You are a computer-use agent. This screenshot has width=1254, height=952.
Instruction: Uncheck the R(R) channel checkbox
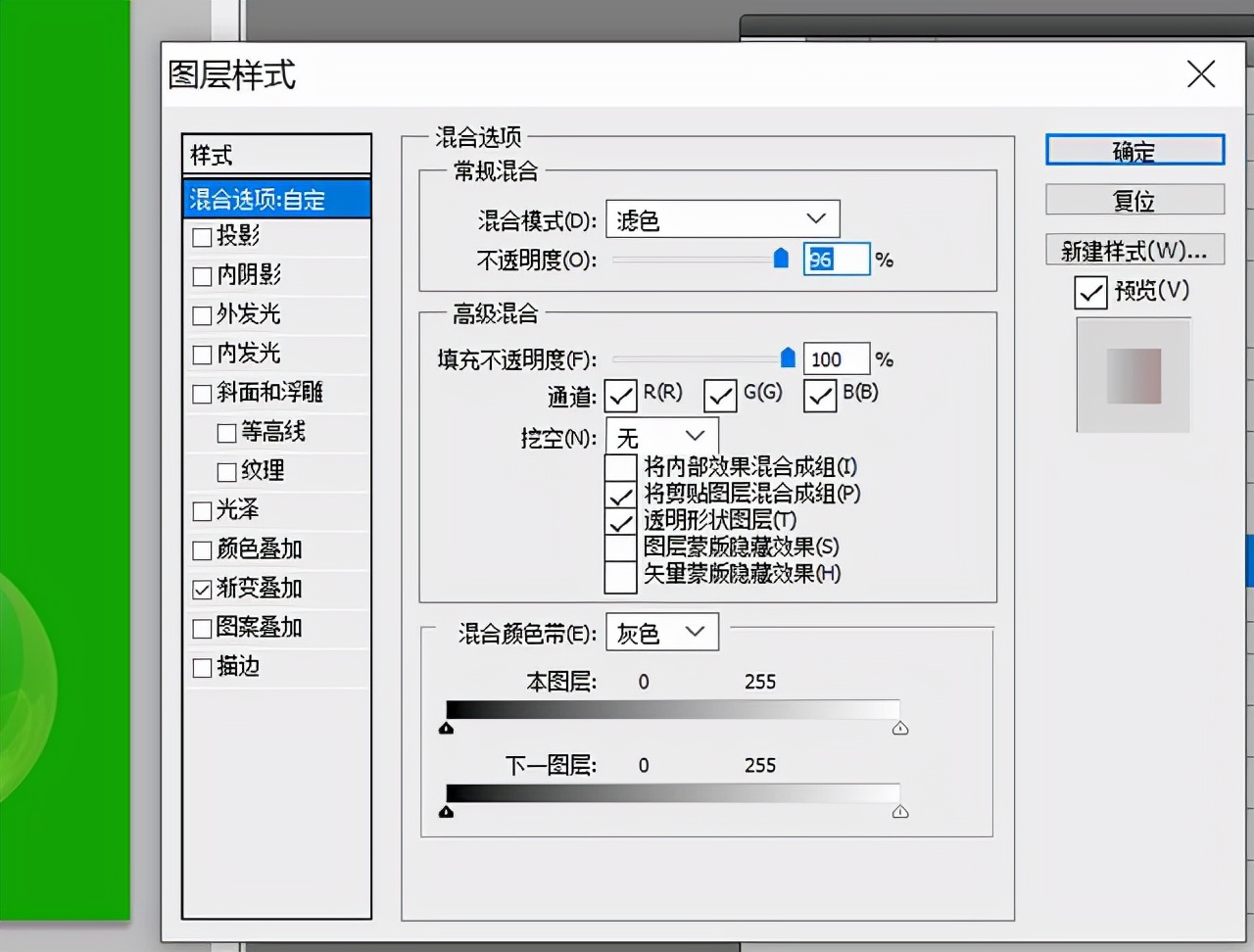tap(621, 396)
